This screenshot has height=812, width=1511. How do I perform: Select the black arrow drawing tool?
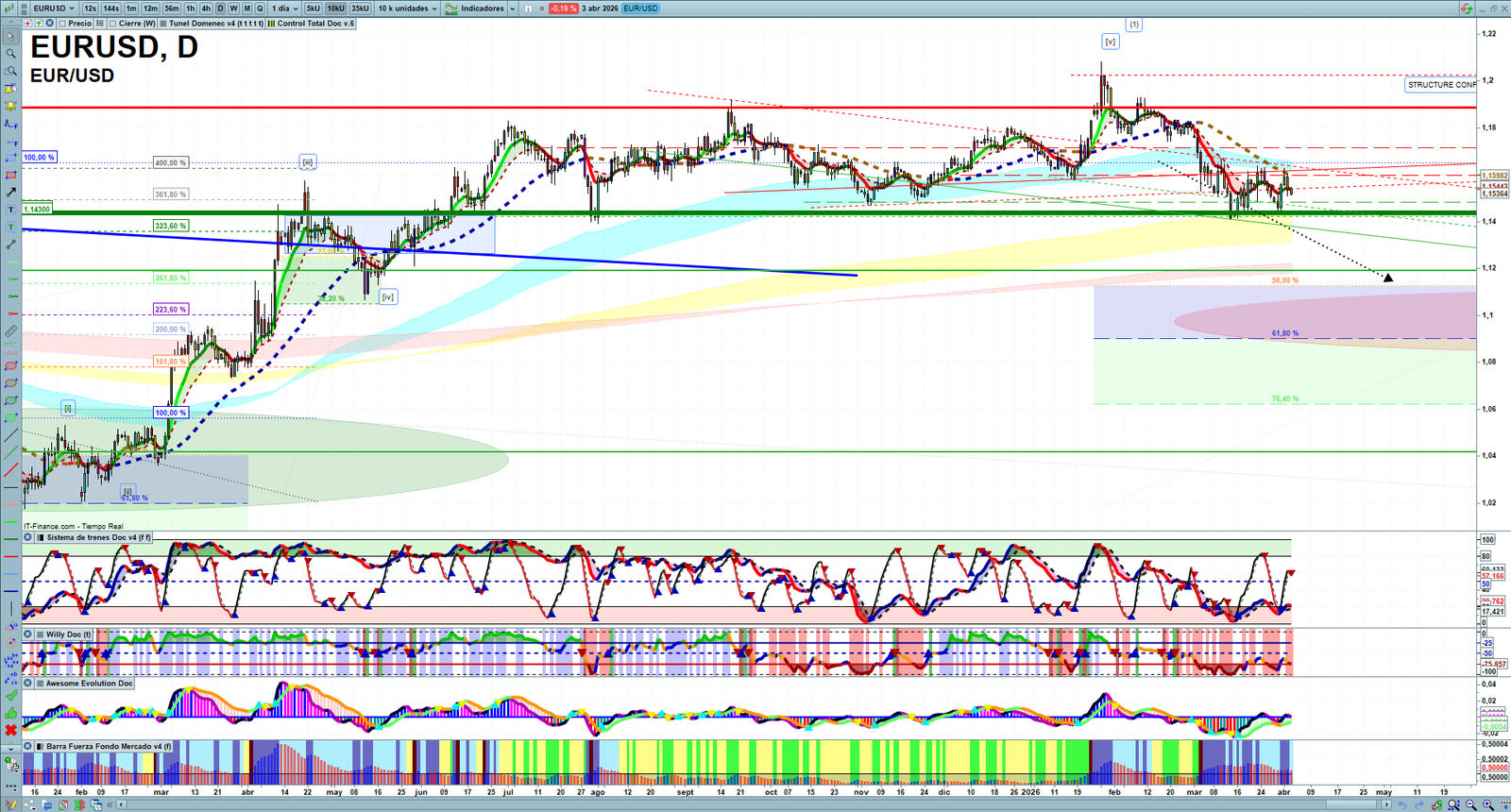point(10,192)
